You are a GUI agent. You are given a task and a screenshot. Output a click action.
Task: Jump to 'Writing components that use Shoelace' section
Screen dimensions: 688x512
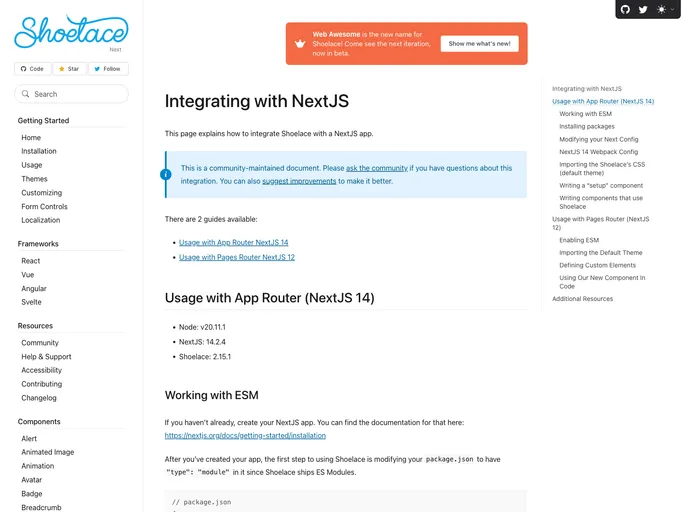click(x=601, y=202)
